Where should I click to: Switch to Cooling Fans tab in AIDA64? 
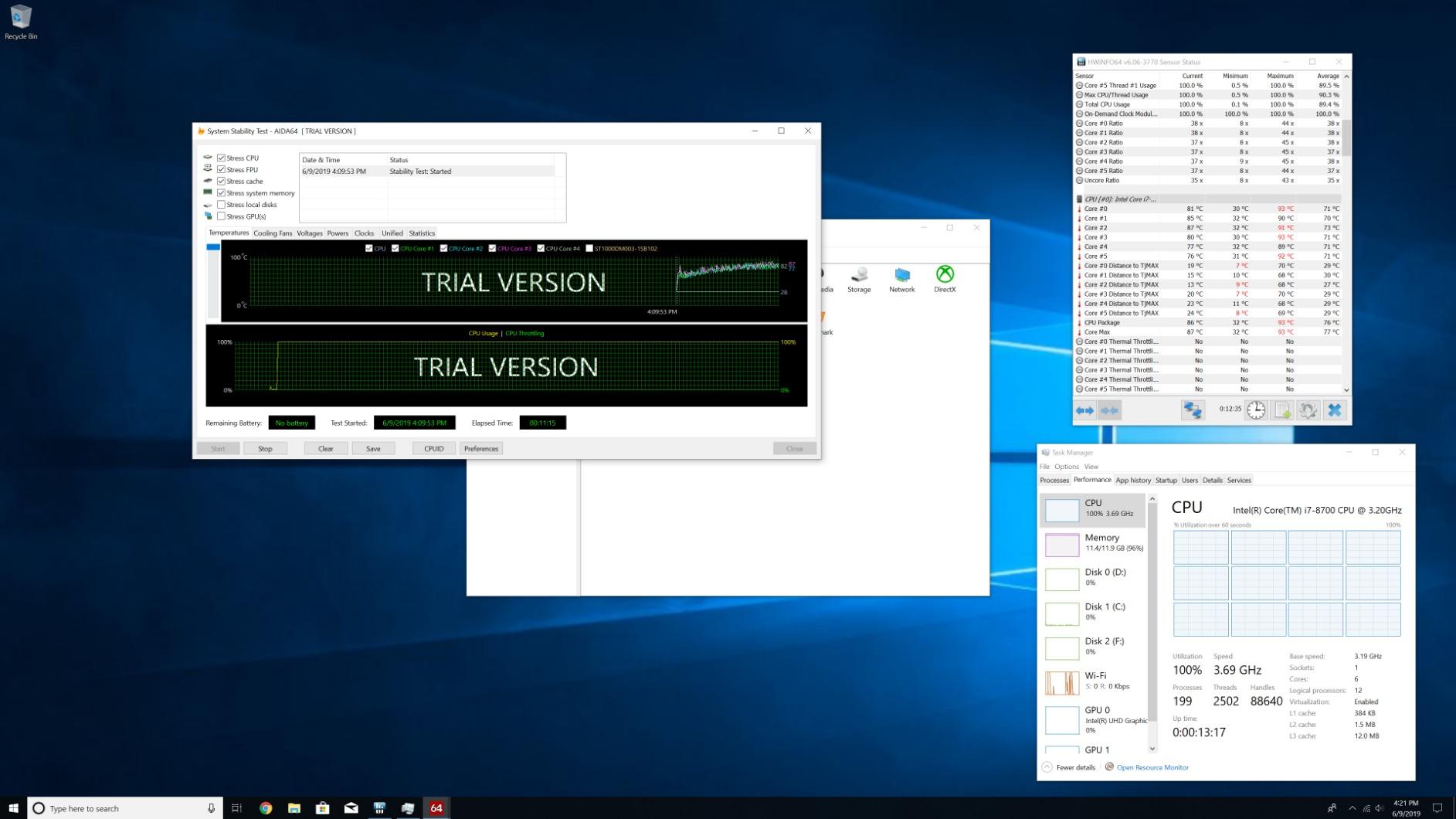coord(273,233)
